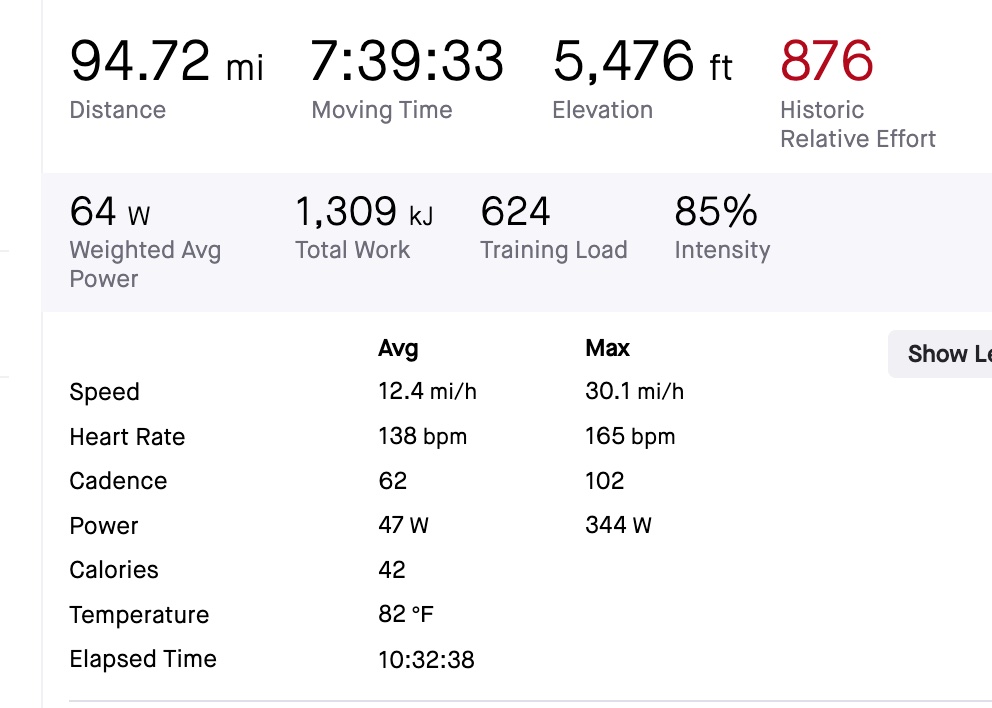
Task: Click the red 876 Relative Effort value
Action: [826, 61]
